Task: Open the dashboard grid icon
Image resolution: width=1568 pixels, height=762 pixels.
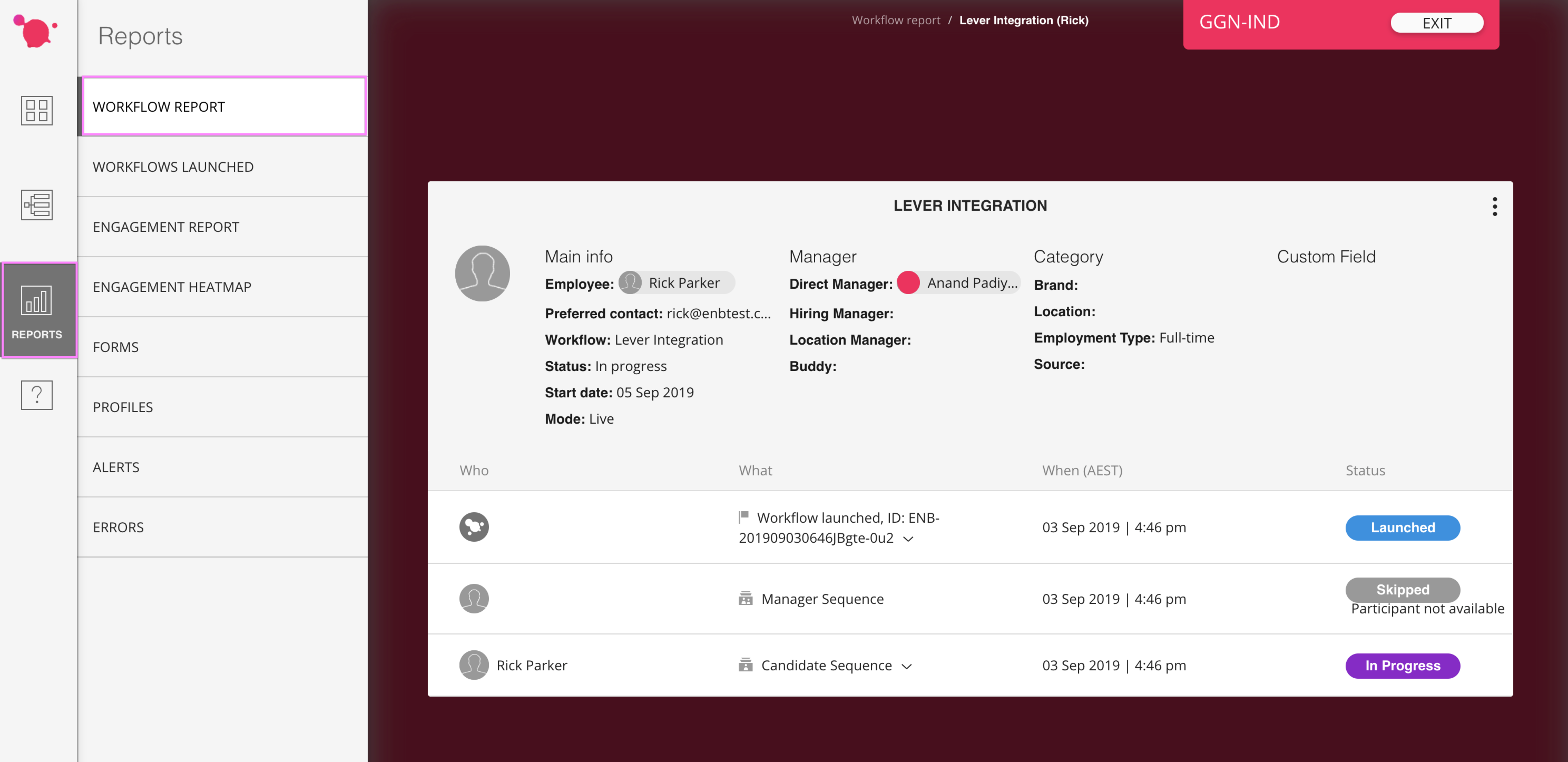Action: [36, 111]
